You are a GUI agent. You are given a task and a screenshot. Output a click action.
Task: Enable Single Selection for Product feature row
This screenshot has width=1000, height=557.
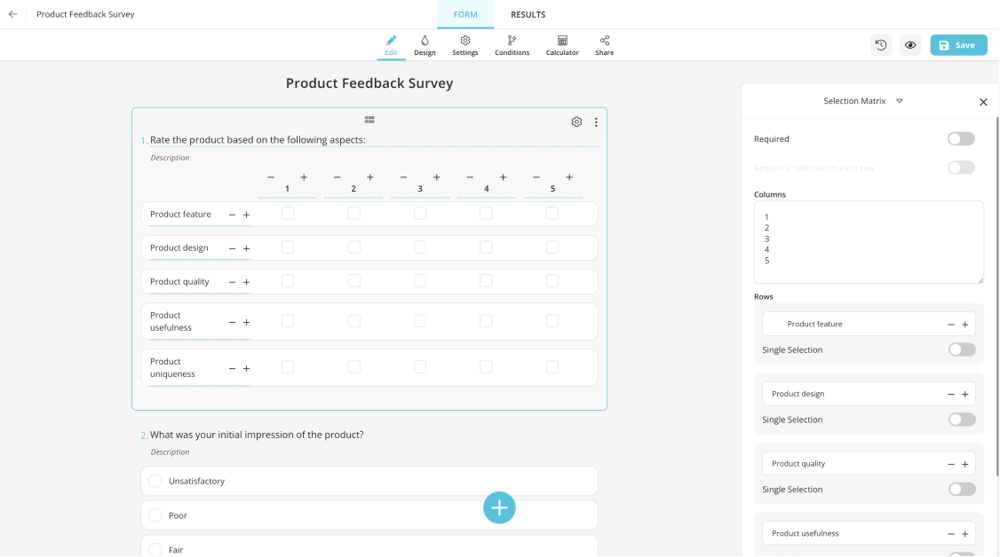pos(961,350)
